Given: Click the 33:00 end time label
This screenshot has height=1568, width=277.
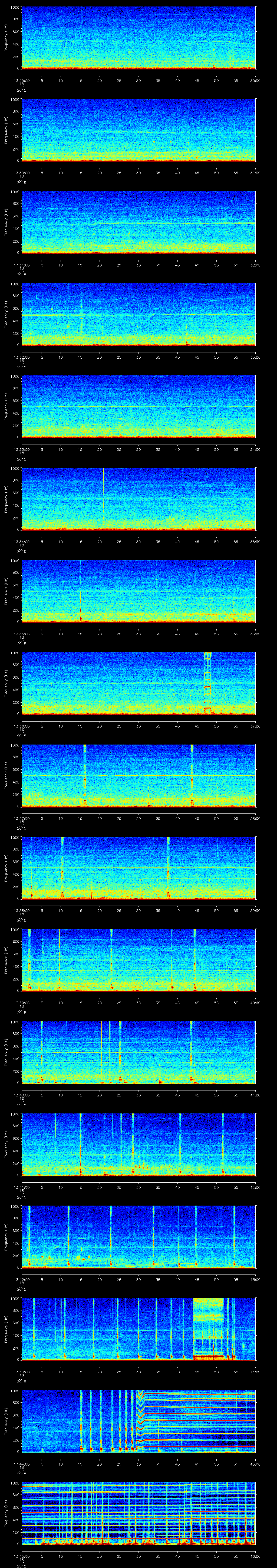Looking at the screenshot, I should click(256, 357).
